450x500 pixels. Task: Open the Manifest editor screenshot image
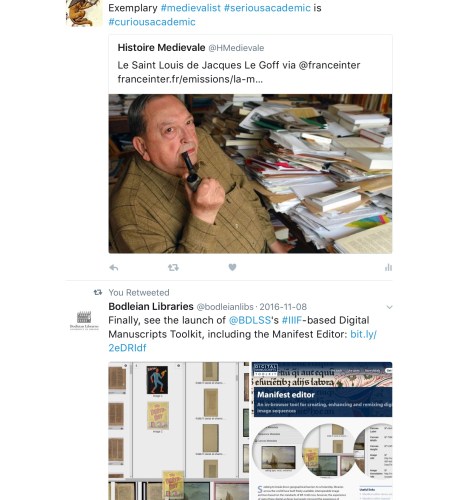pyautogui.click(x=322, y=431)
